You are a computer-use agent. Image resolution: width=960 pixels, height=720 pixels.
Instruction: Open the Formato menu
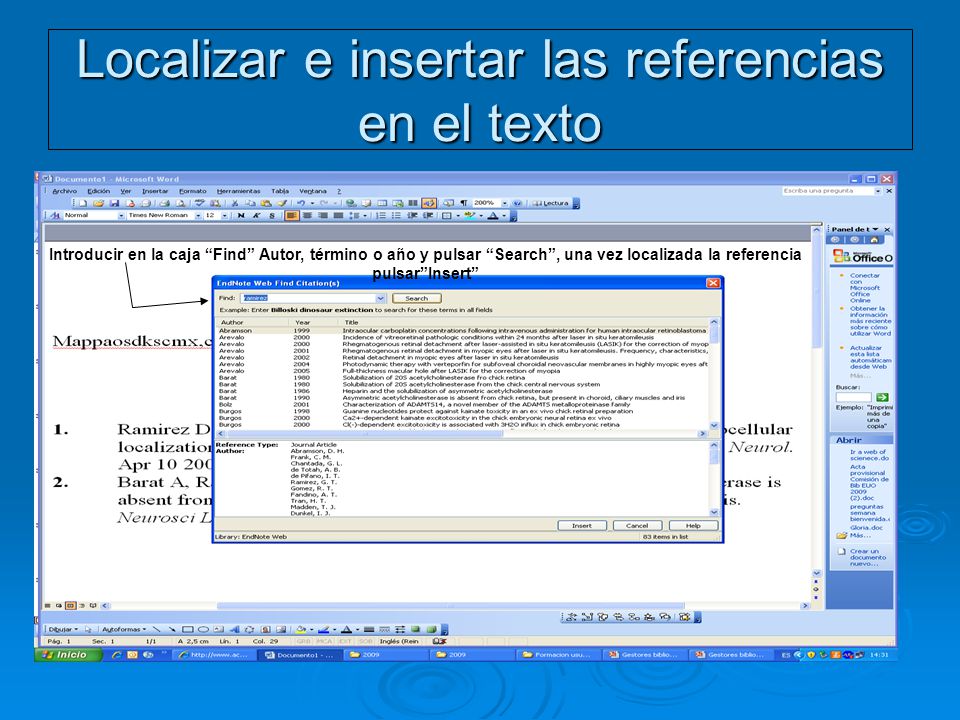click(193, 191)
